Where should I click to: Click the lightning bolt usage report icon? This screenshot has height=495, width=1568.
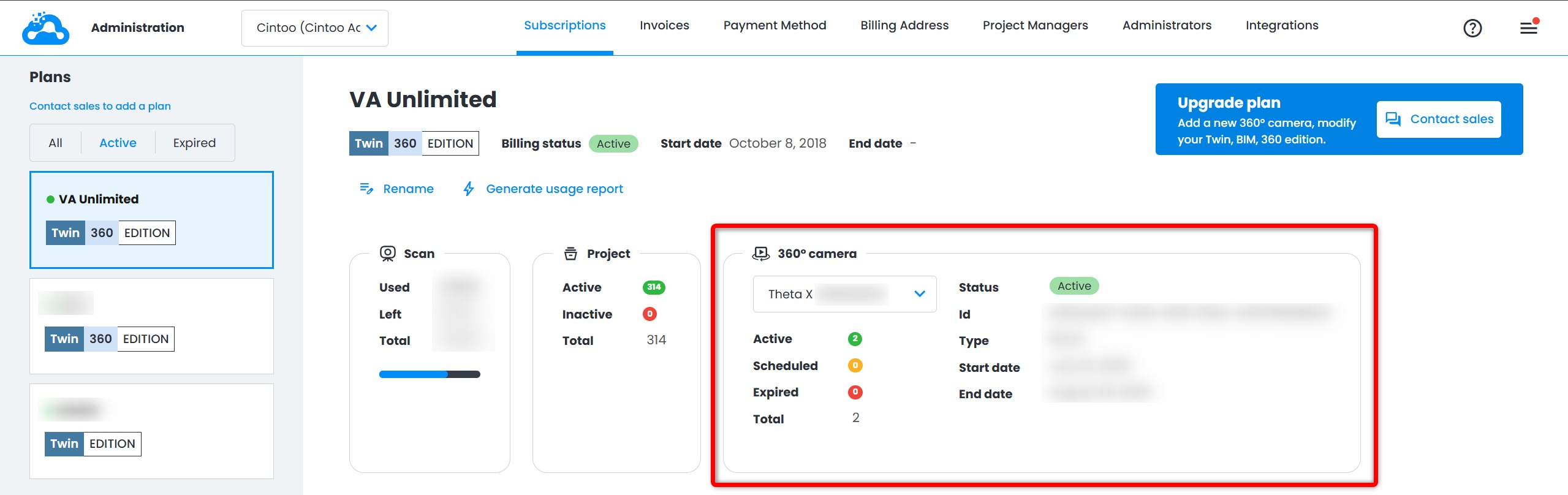click(x=469, y=189)
